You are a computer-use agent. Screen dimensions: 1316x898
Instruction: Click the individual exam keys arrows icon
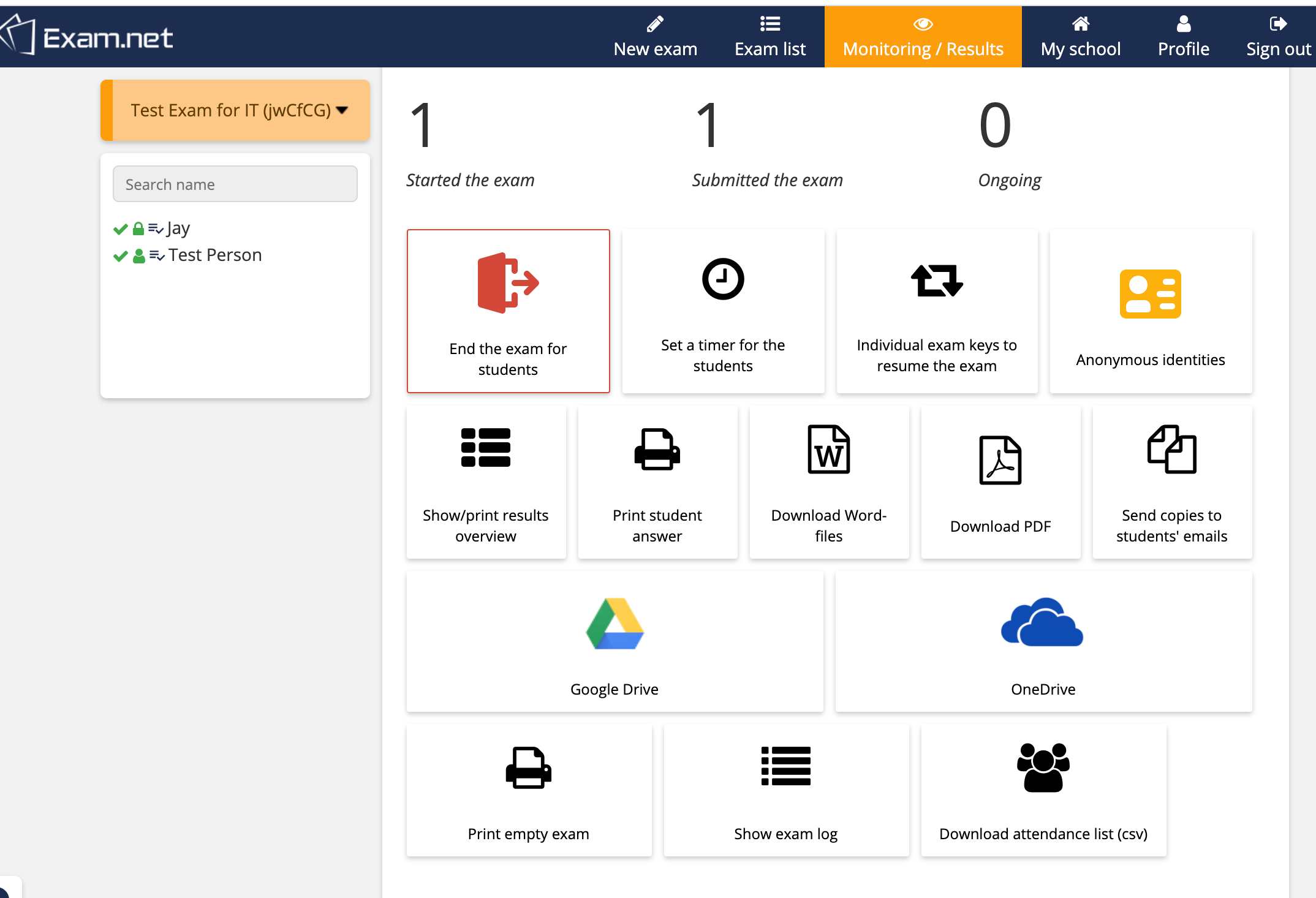pos(937,281)
